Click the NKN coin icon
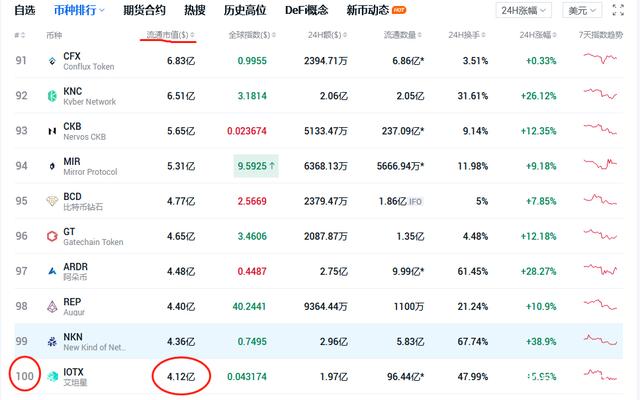 [x=52, y=342]
